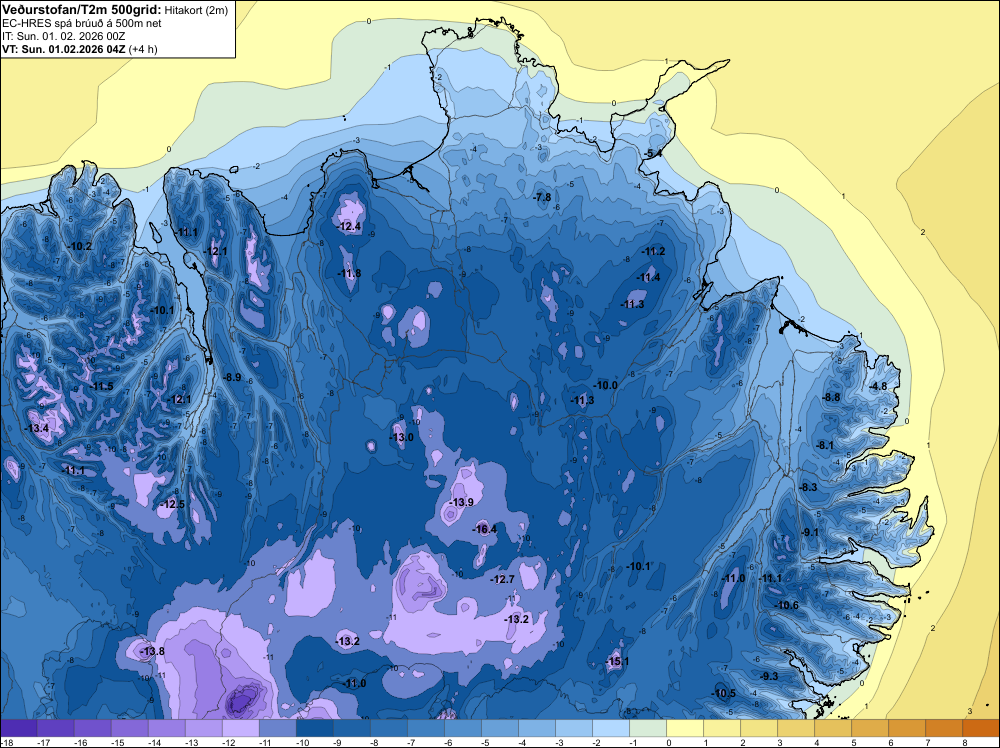
Task: Click the -10.5 temperature reading
Action: [x=724, y=694]
